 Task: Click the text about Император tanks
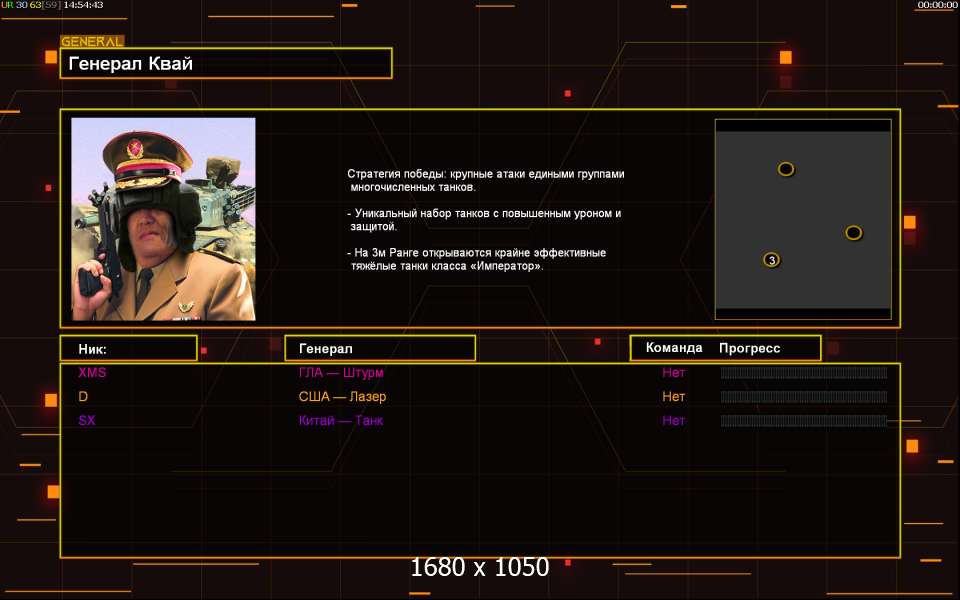pos(477,259)
